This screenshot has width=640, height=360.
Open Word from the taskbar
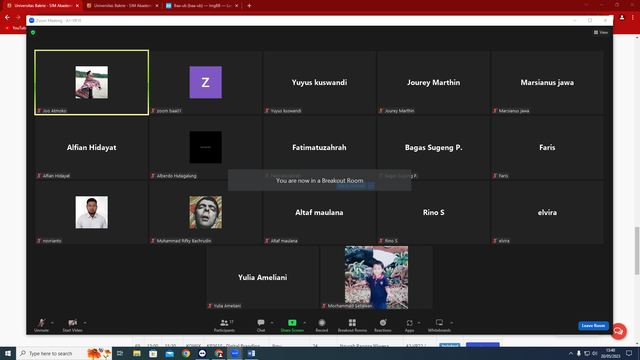tap(251, 353)
